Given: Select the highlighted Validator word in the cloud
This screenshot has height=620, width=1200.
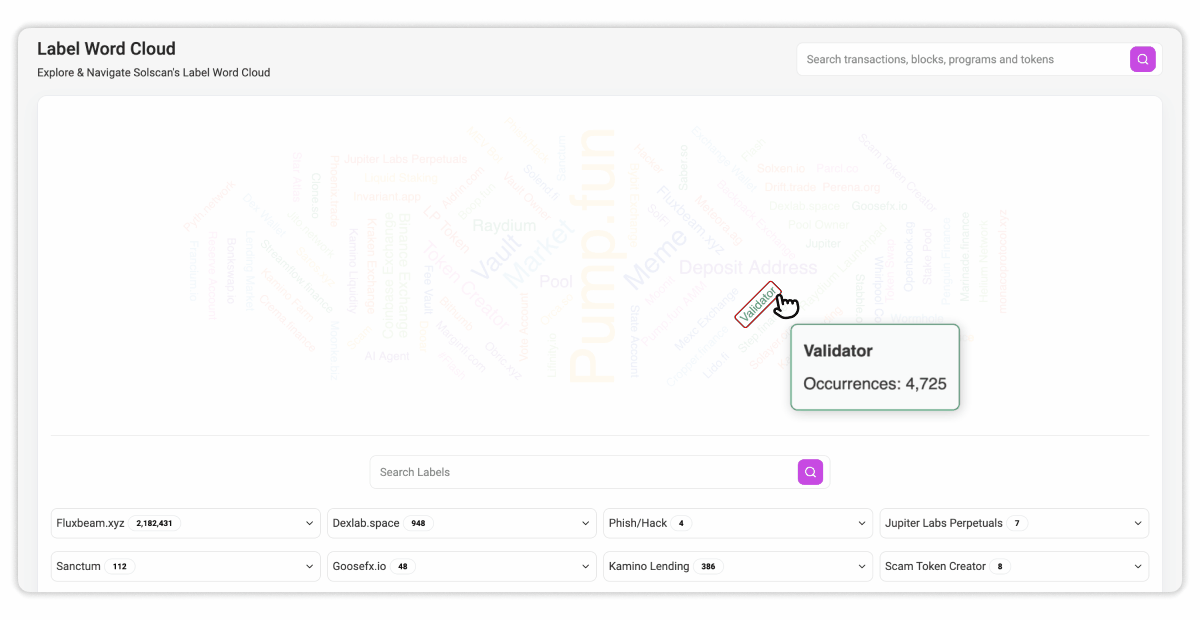Looking at the screenshot, I should pyautogui.click(x=757, y=304).
